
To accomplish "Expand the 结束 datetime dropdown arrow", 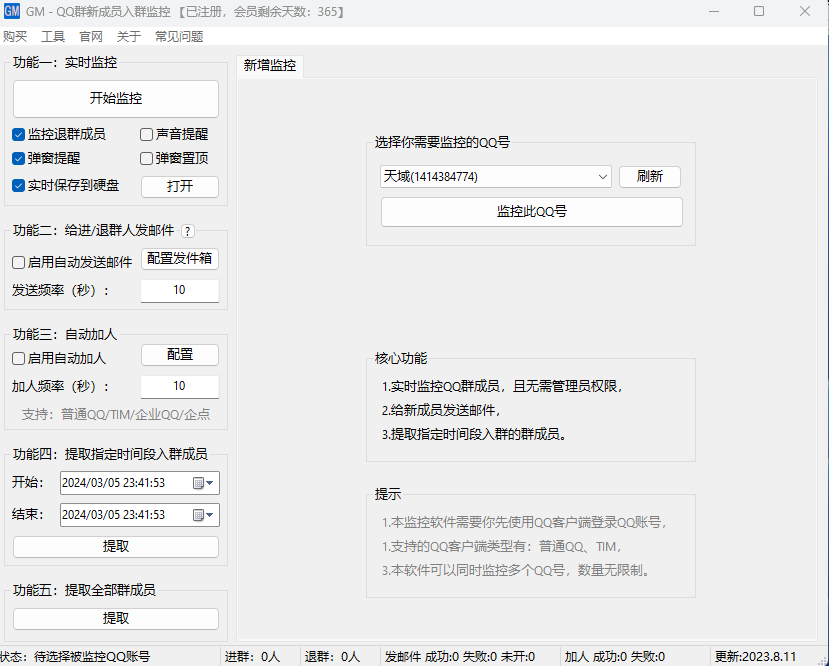I will 211,515.
